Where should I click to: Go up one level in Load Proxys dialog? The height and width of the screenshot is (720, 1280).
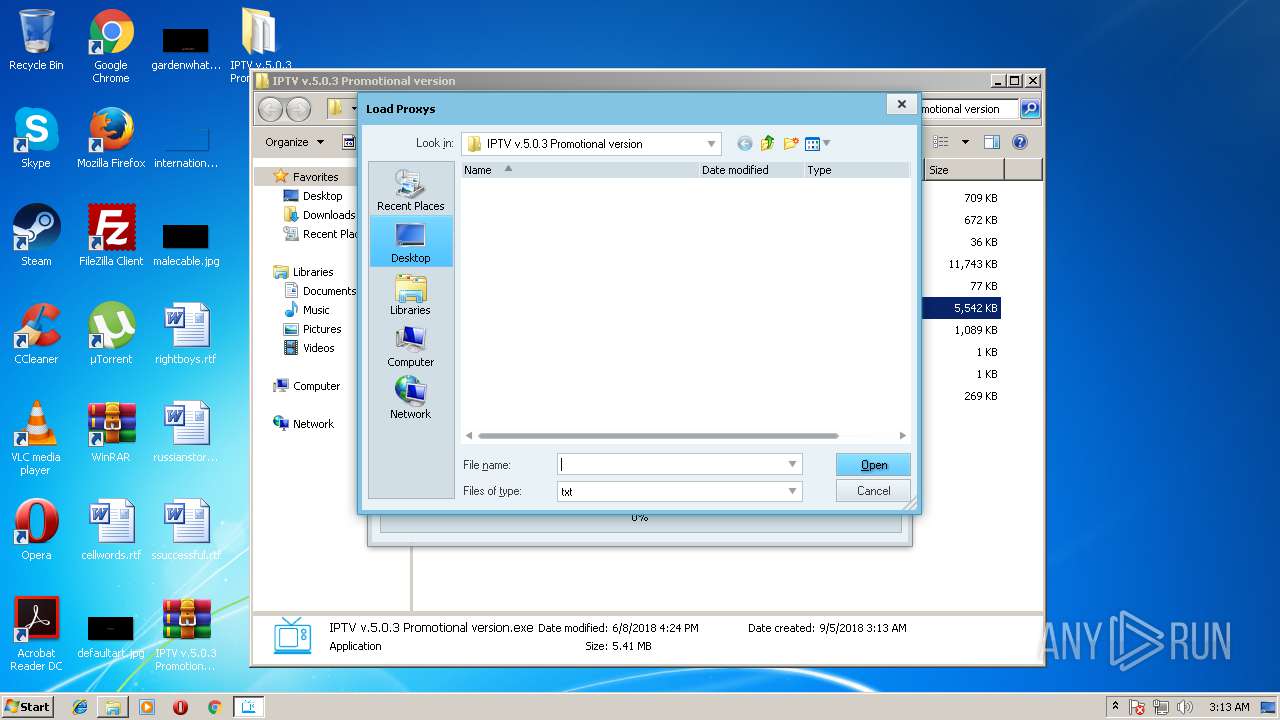768,143
